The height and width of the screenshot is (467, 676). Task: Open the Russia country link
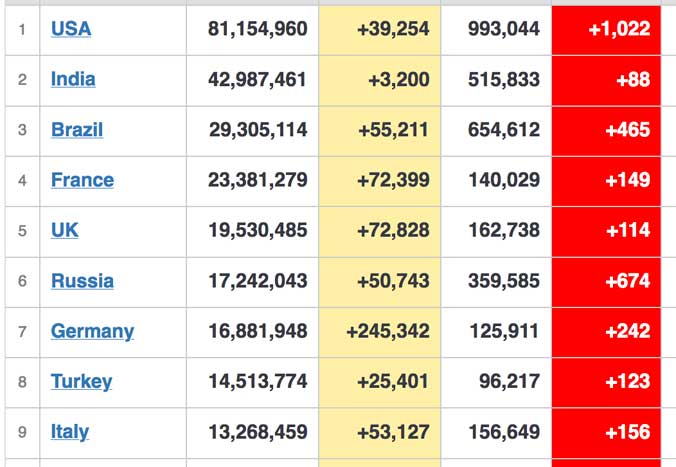click(82, 281)
